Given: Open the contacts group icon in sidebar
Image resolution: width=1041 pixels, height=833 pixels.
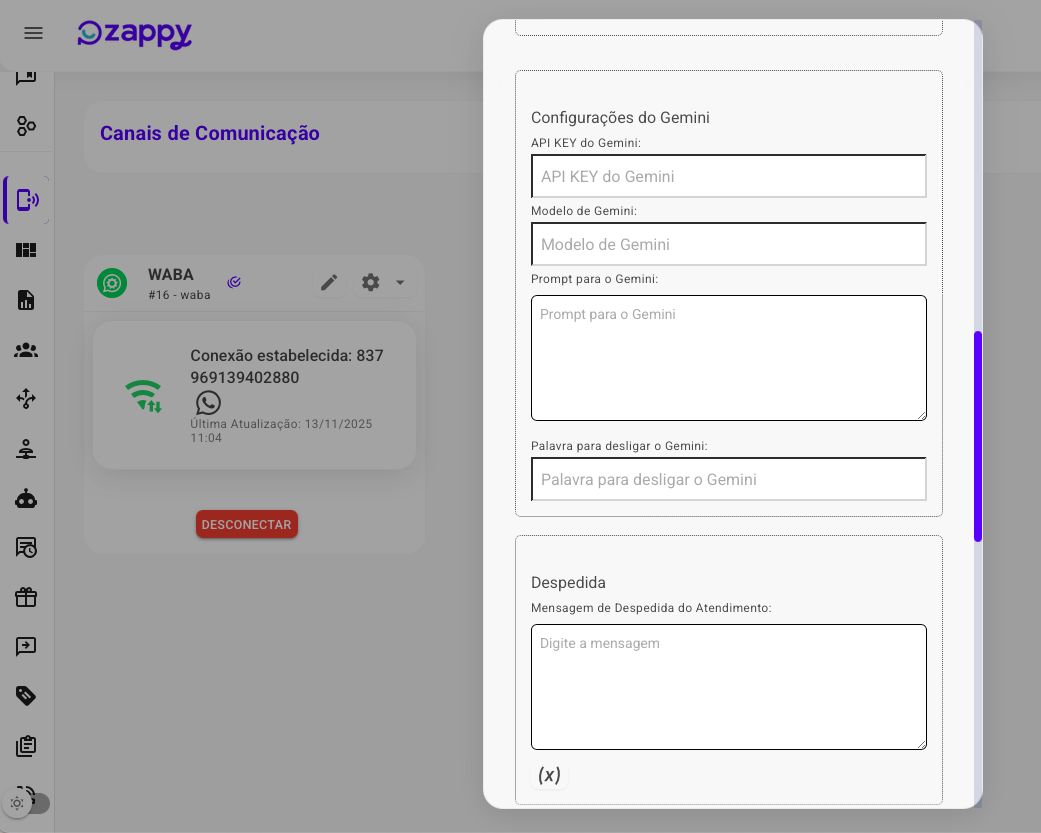Looking at the screenshot, I should (26, 350).
